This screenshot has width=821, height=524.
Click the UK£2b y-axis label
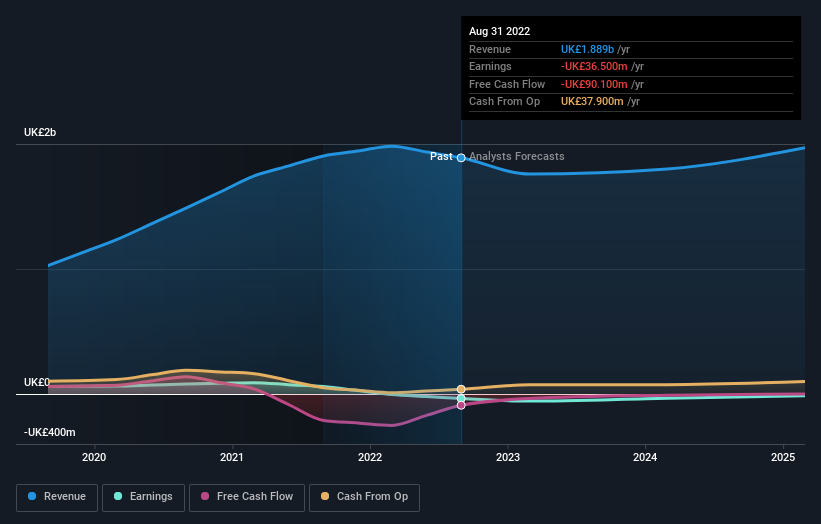coord(40,132)
